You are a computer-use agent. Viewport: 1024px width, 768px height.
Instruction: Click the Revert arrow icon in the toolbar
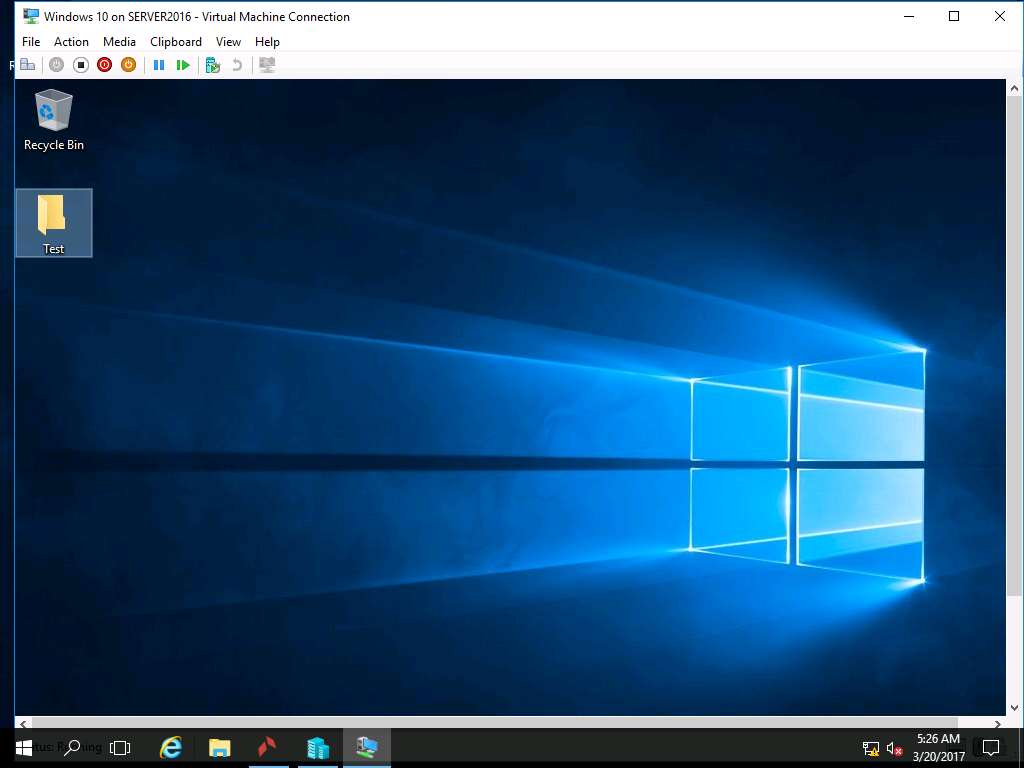(237, 65)
